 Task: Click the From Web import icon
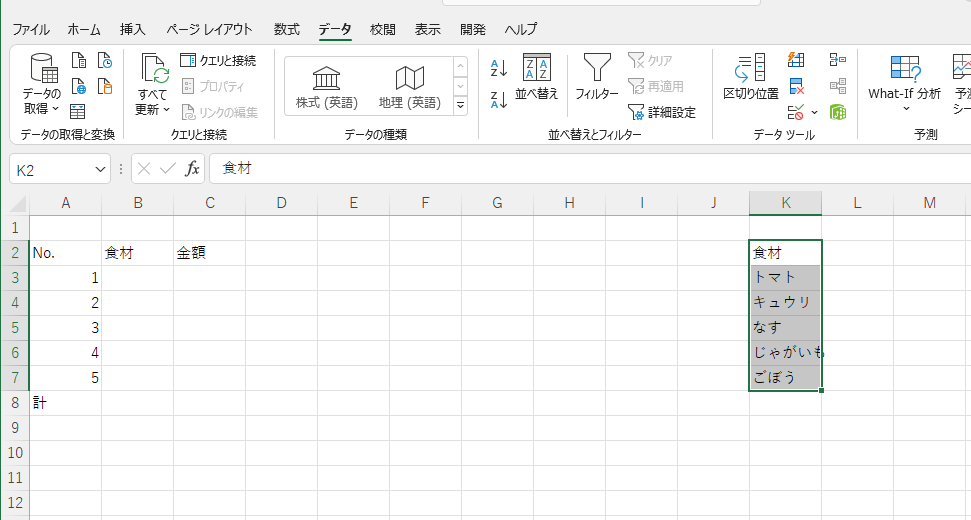[x=79, y=85]
